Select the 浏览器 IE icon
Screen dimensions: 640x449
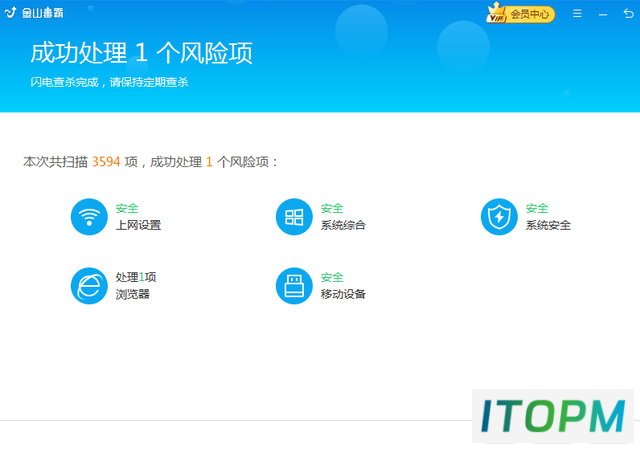tap(89, 286)
